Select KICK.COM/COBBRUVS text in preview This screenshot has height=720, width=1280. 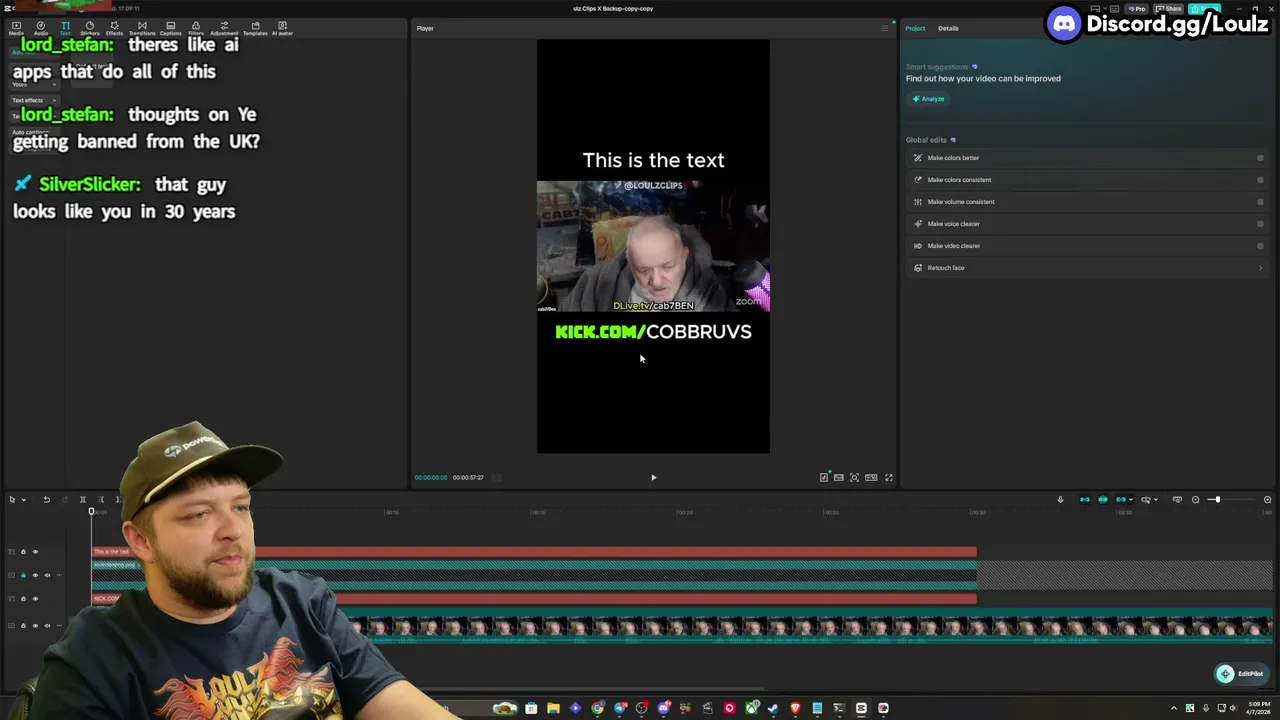[653, 332]
